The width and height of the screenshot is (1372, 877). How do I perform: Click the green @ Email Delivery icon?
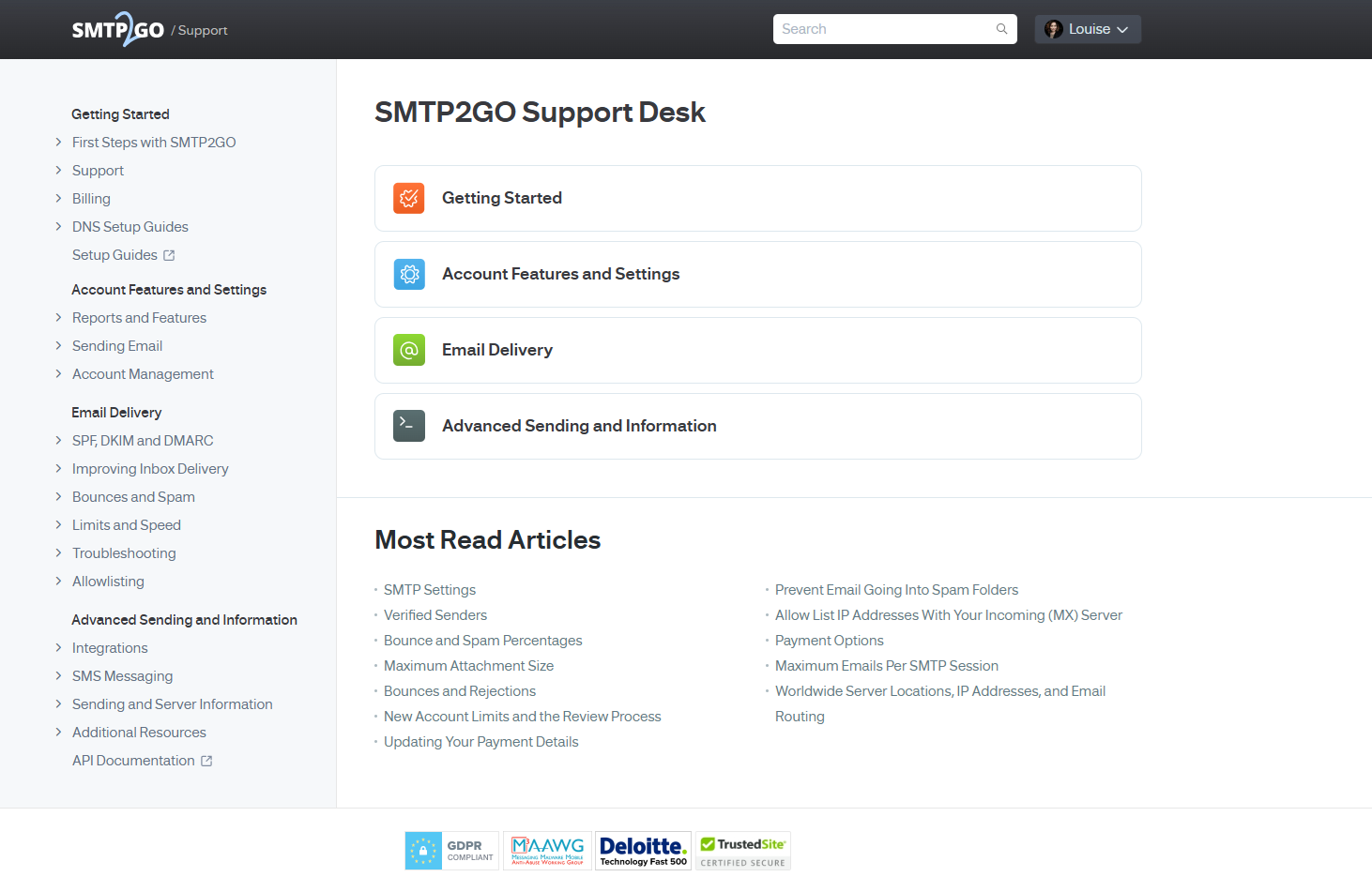click(409, 350)
